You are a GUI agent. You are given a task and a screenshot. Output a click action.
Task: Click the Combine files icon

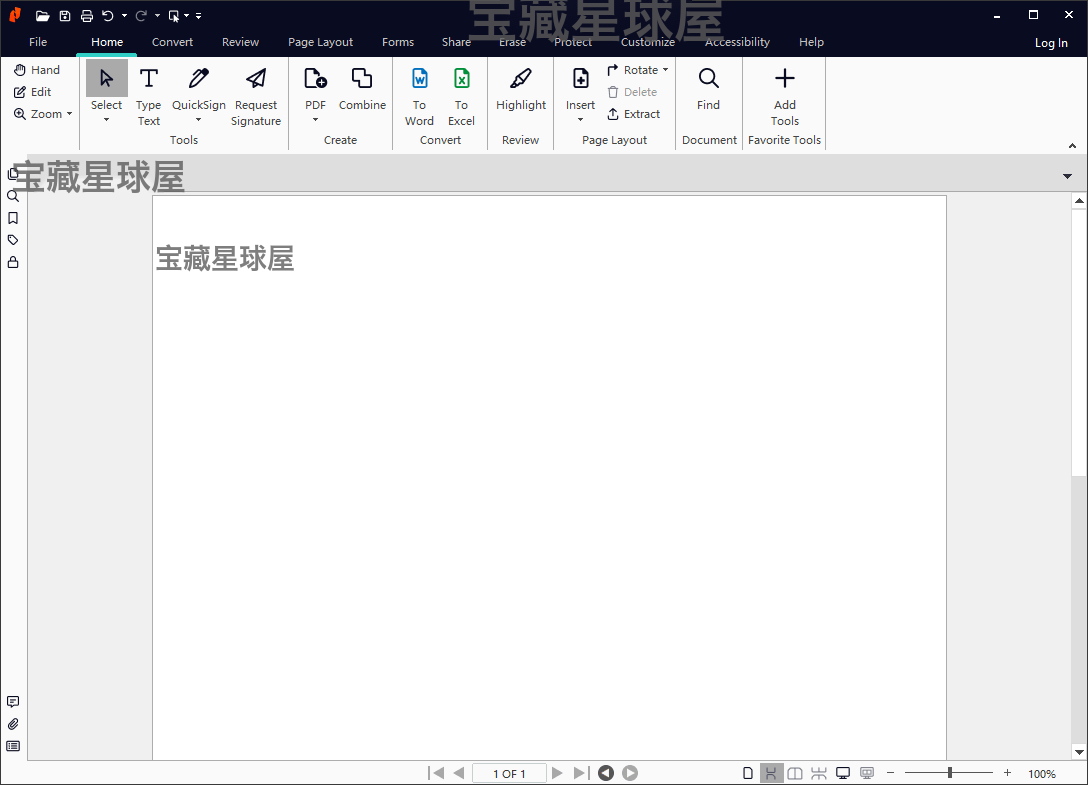(x=362, y=78)
